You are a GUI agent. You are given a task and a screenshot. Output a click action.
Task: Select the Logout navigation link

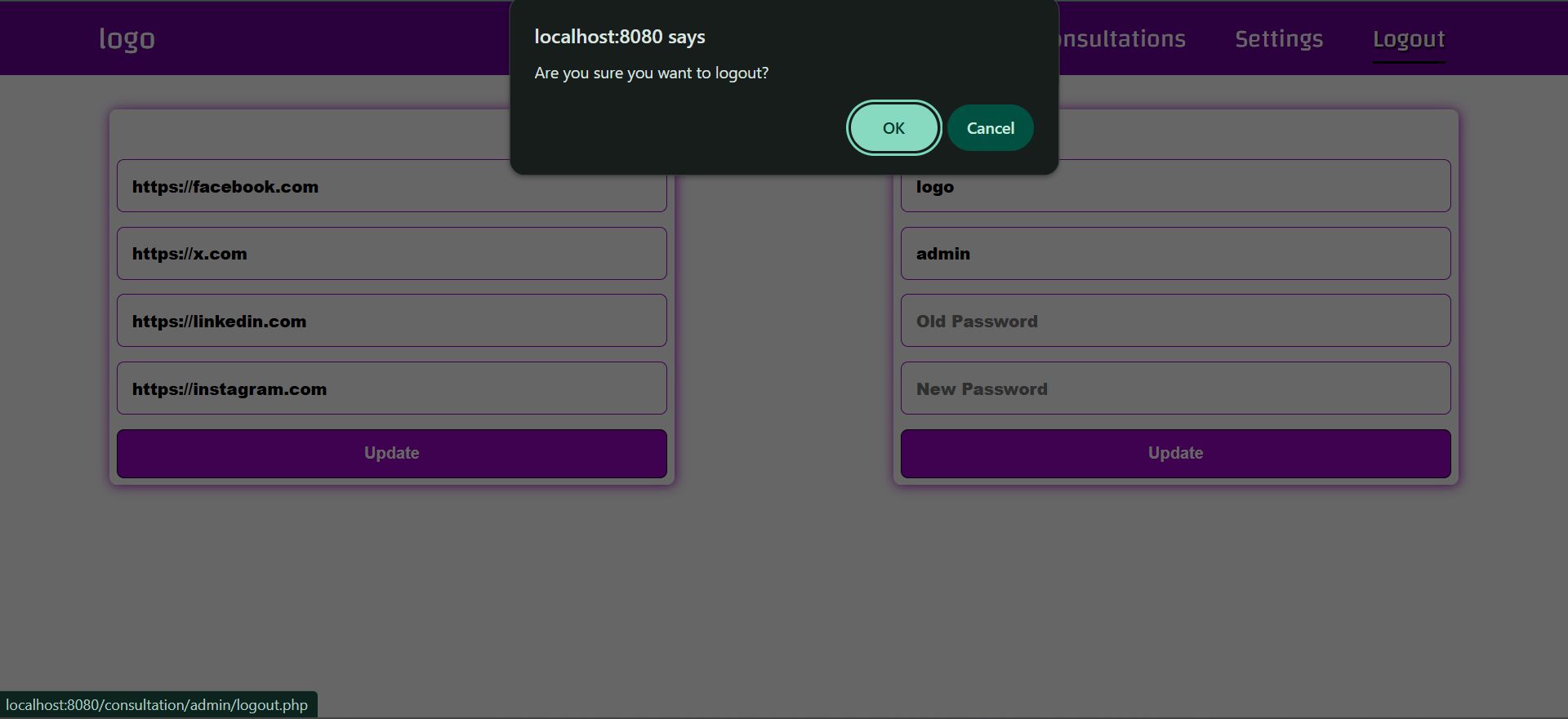point(1409,38)
